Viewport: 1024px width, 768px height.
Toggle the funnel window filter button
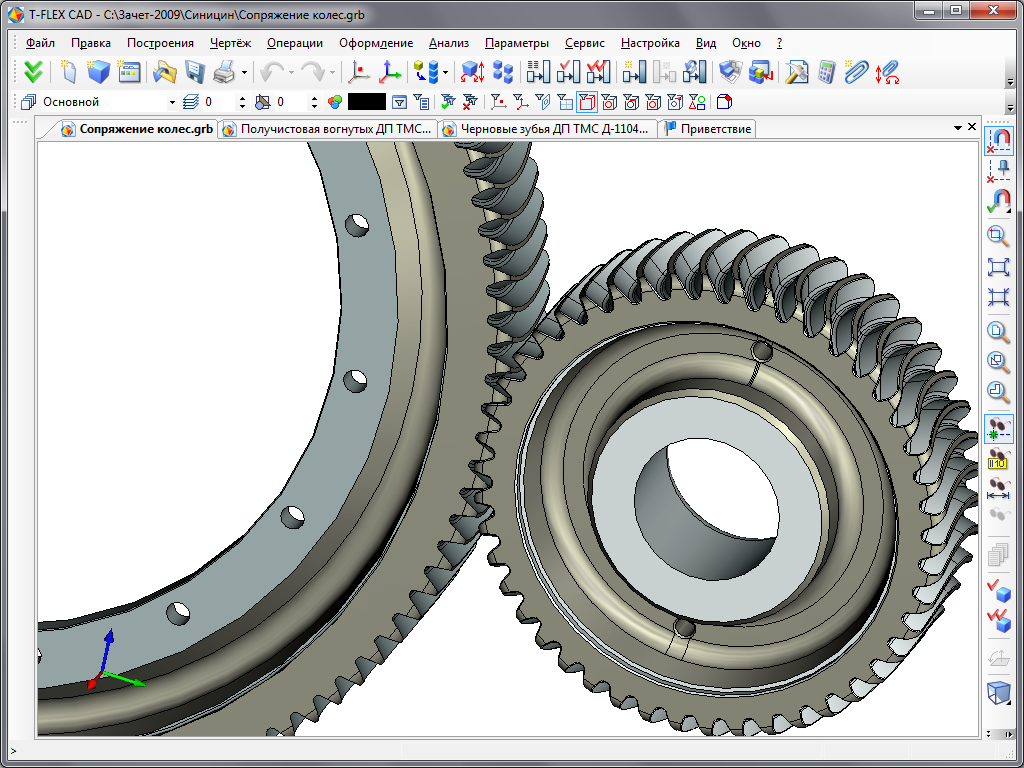point(399,102)
